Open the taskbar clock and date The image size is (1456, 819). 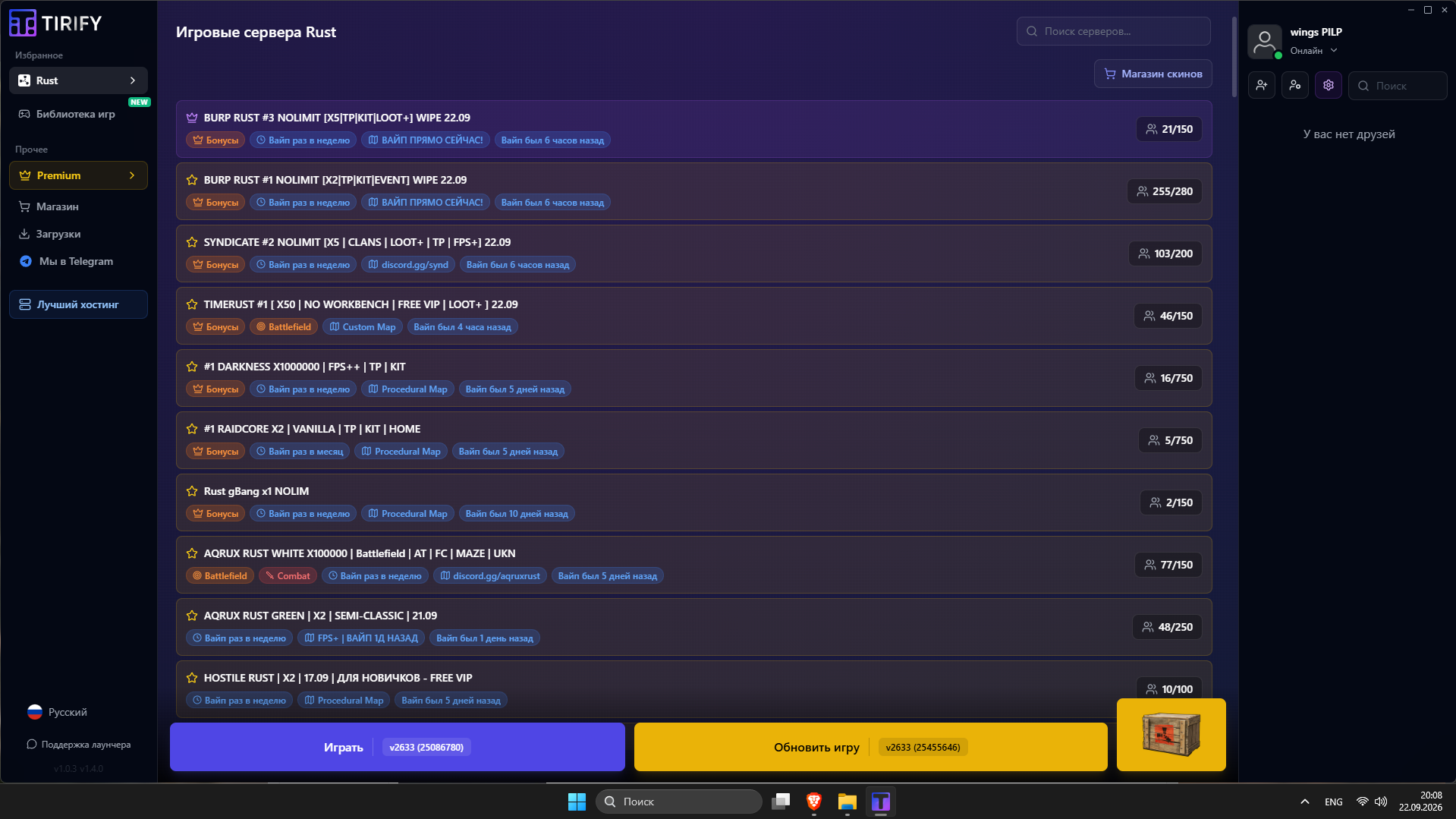[x=1420, y=802]
